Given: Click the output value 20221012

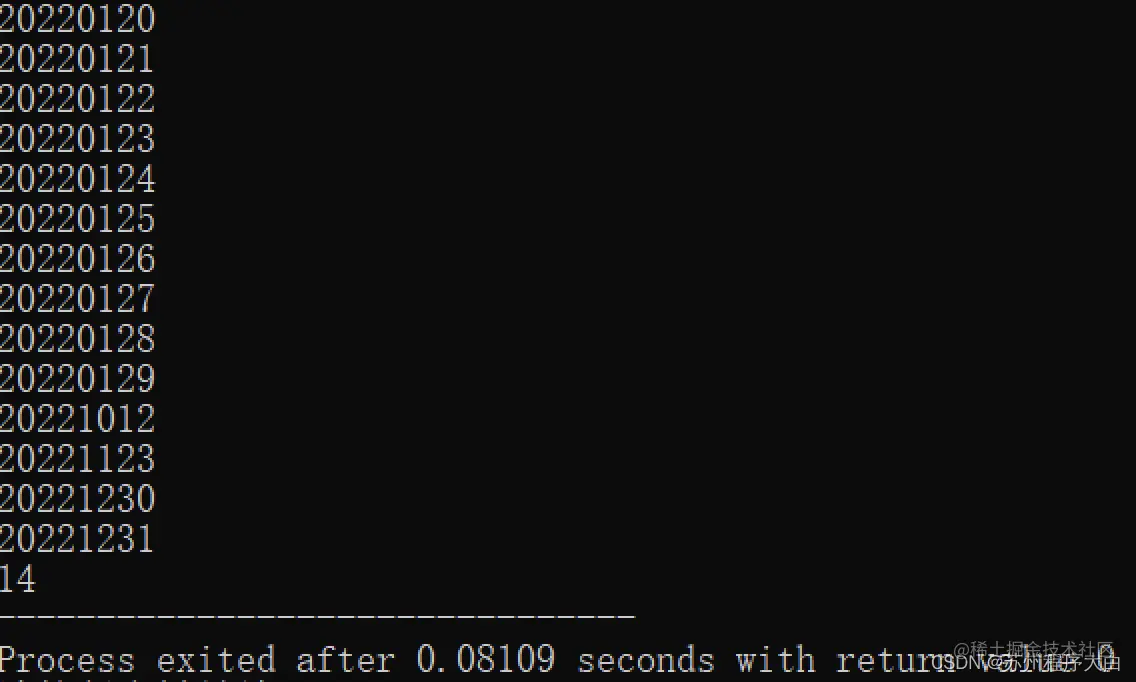Looking at the screenshot, I should 77,419.
